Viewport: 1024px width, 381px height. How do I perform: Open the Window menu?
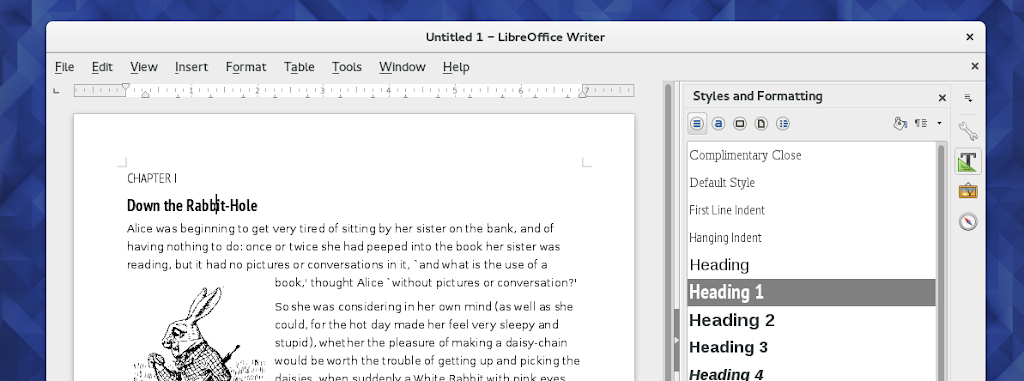pos(402,67)
